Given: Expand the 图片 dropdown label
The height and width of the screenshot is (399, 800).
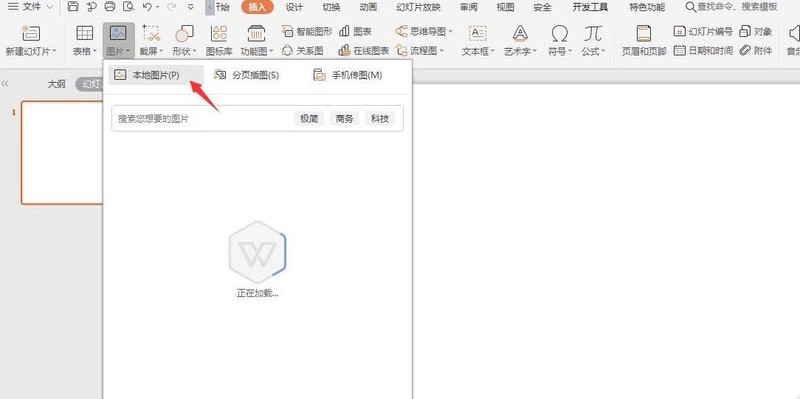Looking at the screenshot, I should click(x=118, y=51).
